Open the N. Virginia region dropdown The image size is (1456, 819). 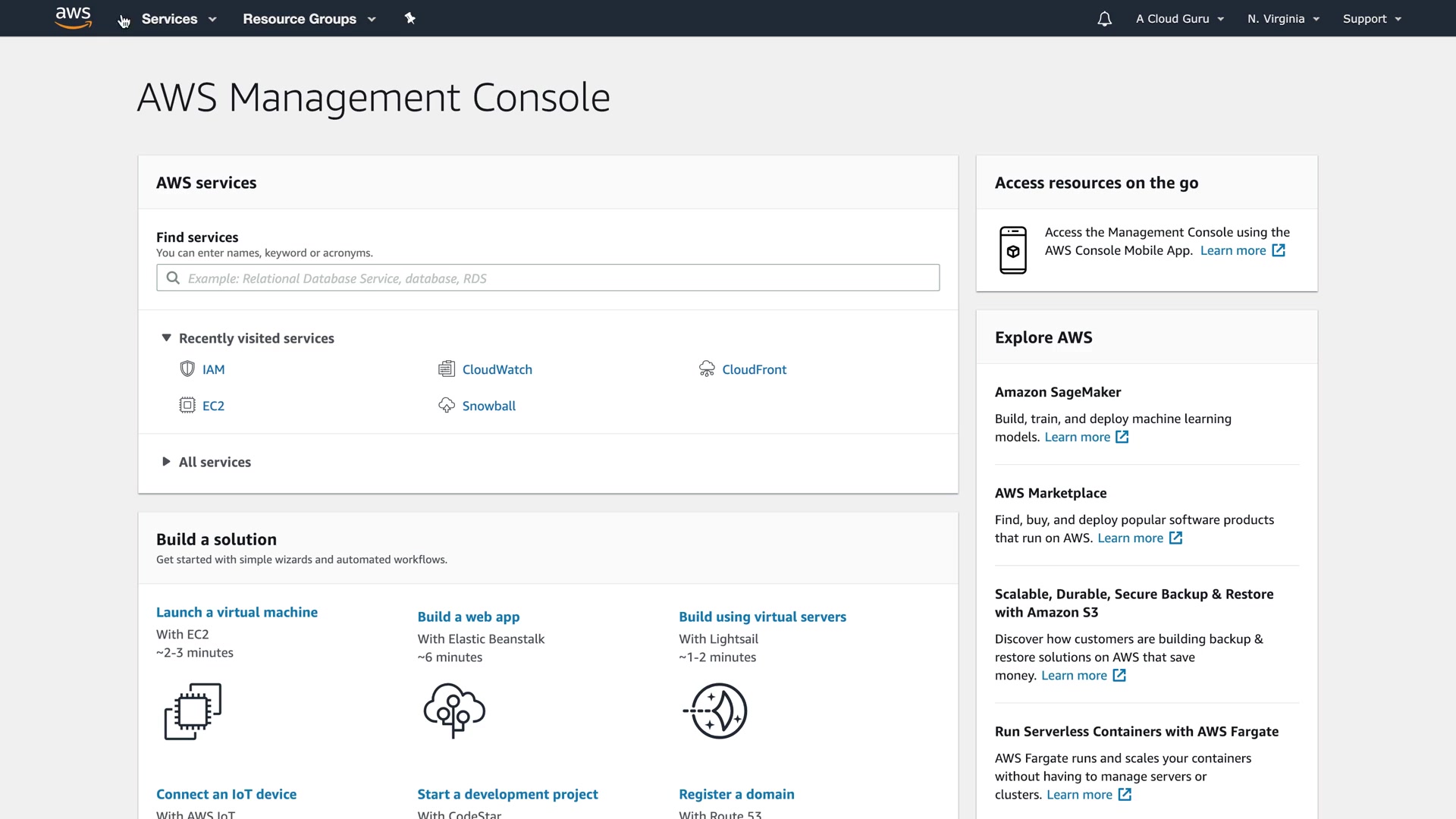[x=1283, y=19]
